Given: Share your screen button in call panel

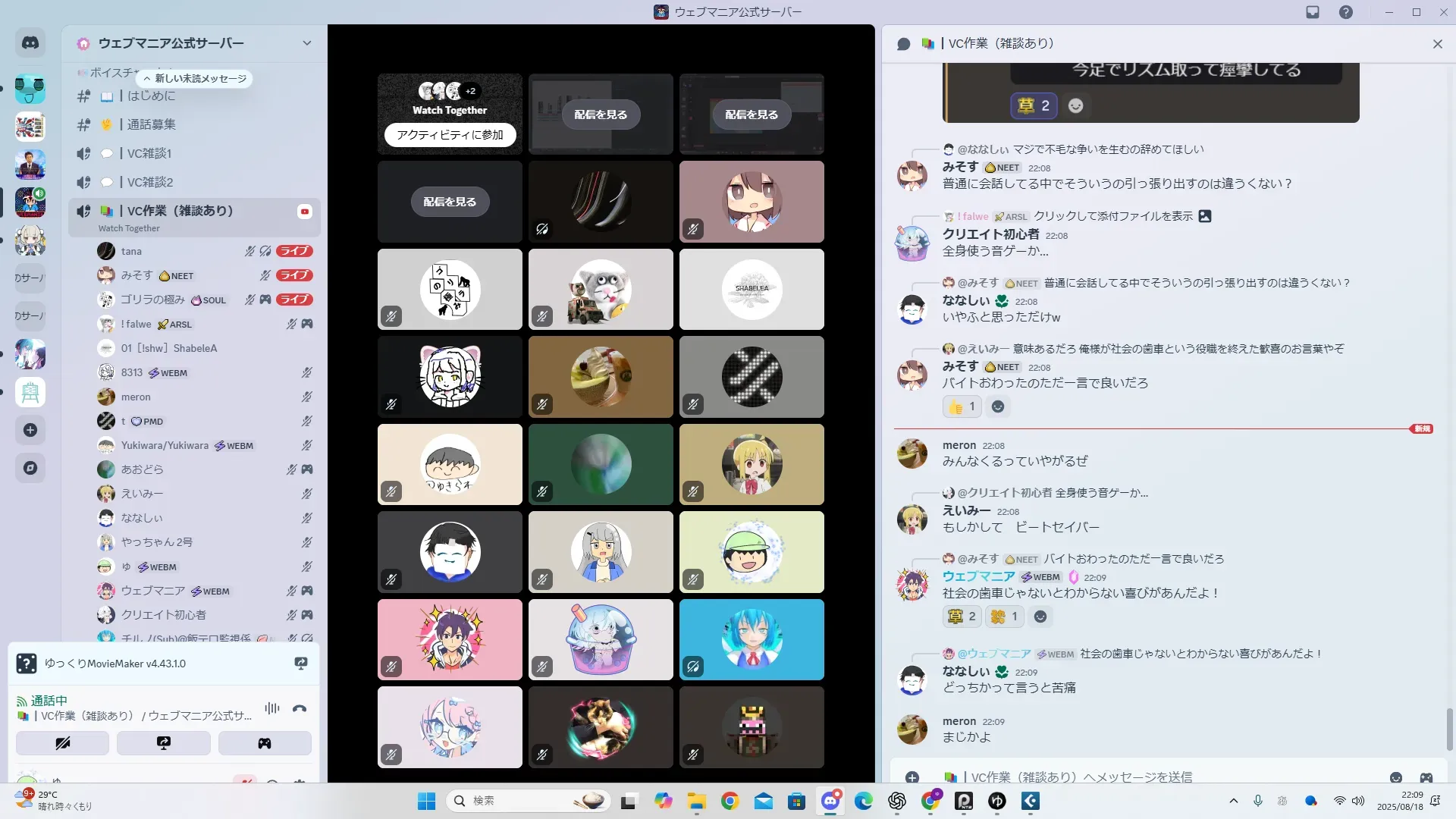Looking at the screenshot, I should tap(163, 743).
